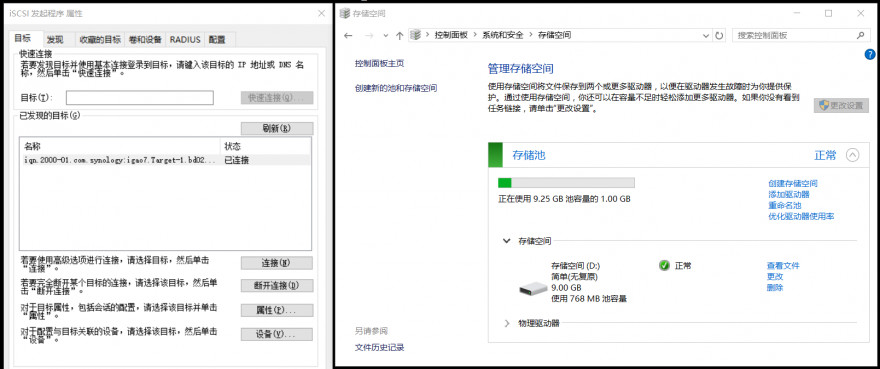Expand the 物理驱动器 section arrow

point(507,323)
